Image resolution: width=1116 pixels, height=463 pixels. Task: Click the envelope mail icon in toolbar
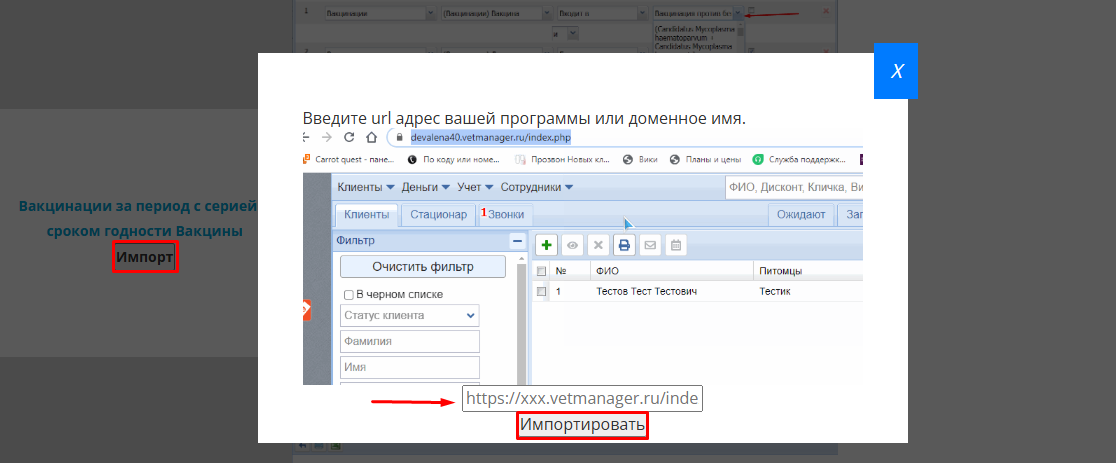point(650,244)
